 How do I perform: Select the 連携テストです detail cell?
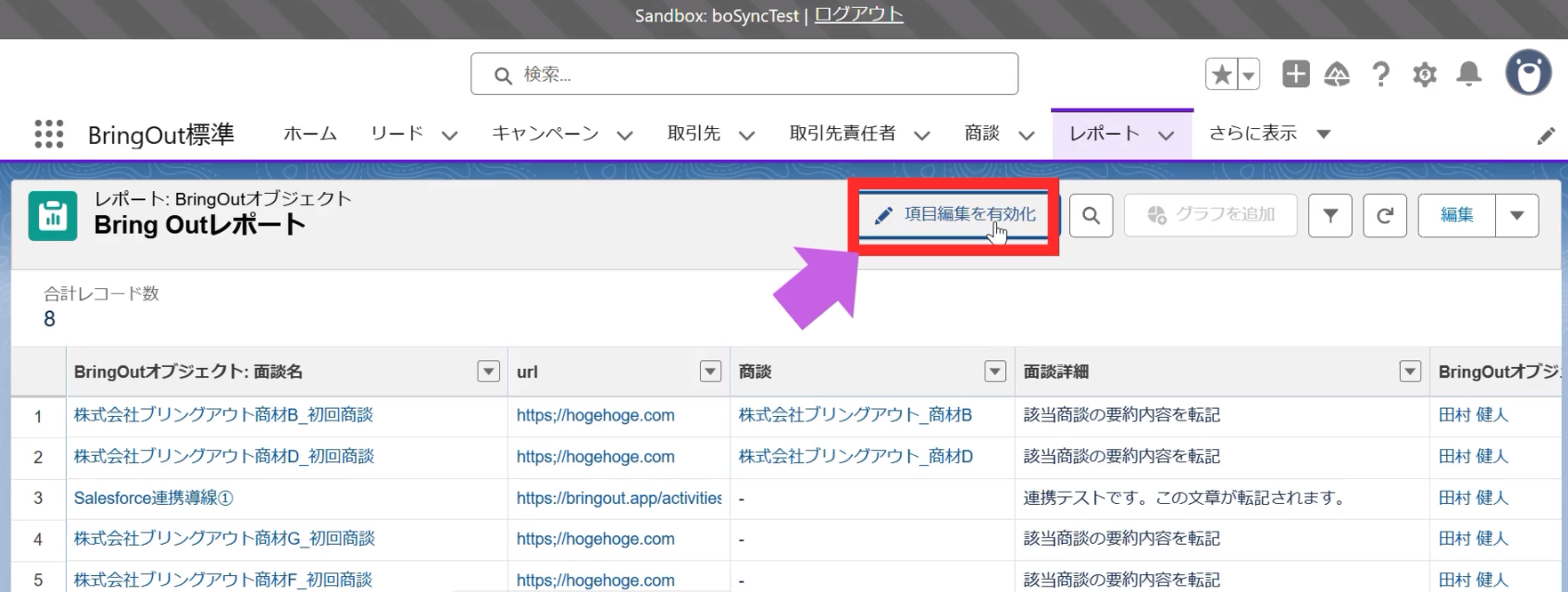[1221, 499]
